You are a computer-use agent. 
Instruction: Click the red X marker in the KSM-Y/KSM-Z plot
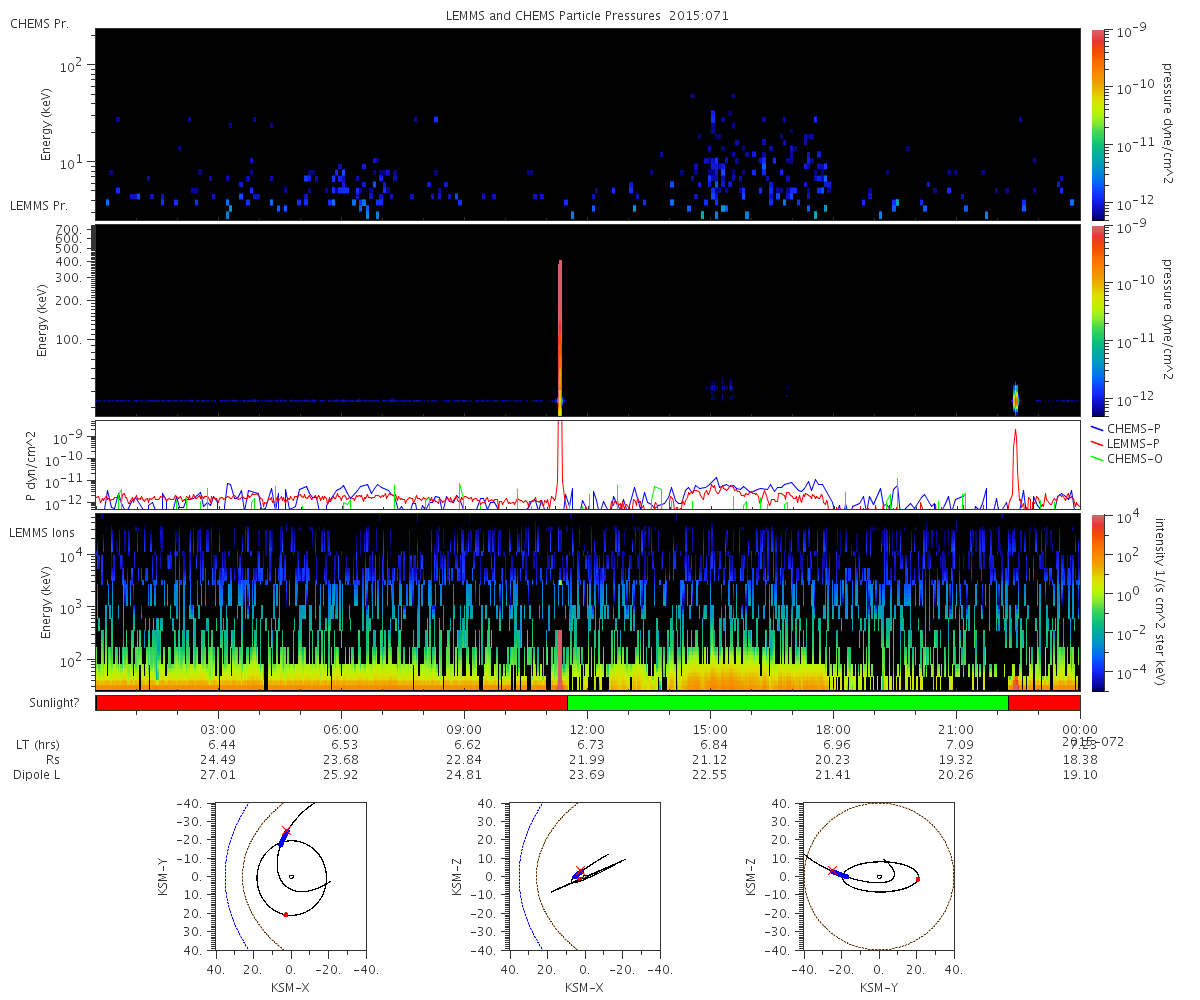pos(832,870)
